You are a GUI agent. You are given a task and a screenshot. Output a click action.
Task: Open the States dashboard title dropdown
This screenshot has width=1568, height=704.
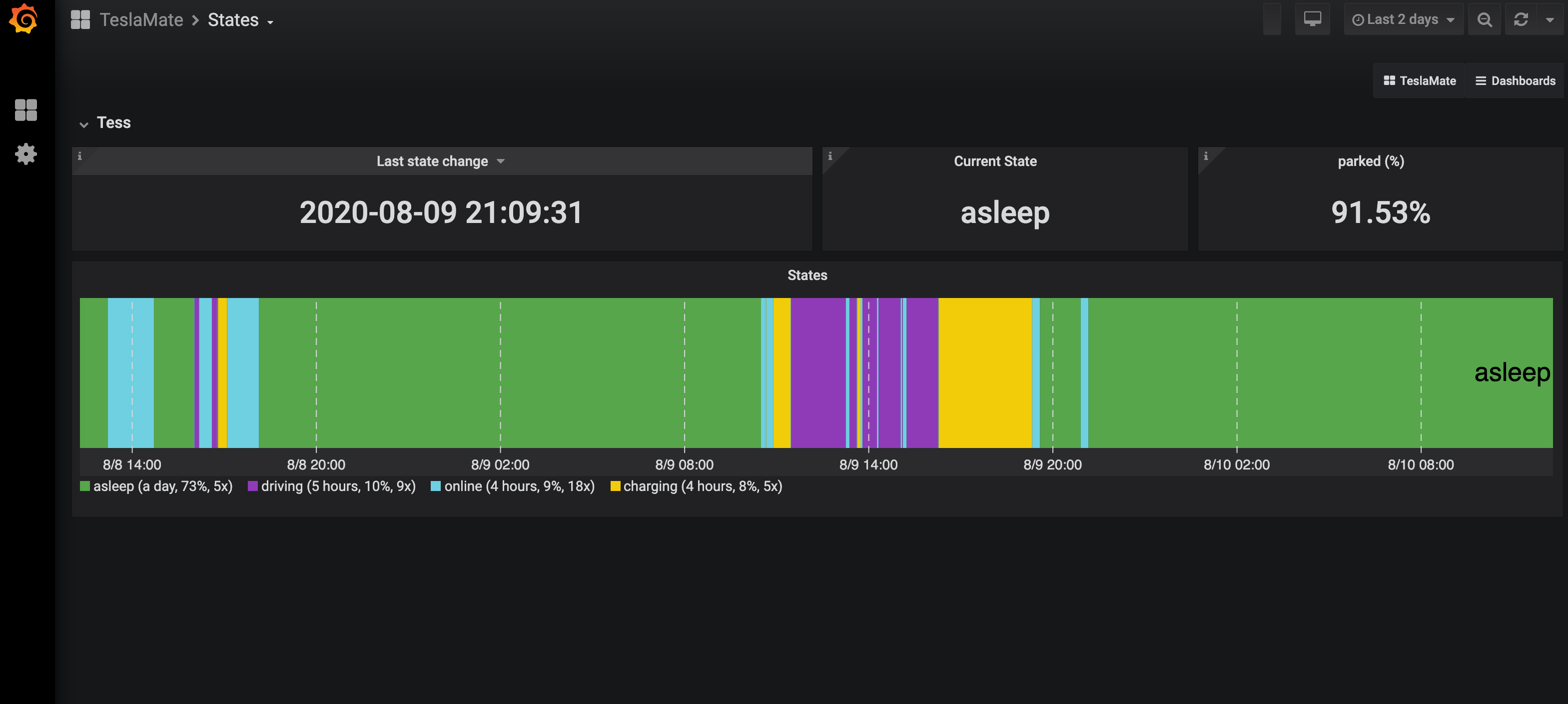click(240, 19)
